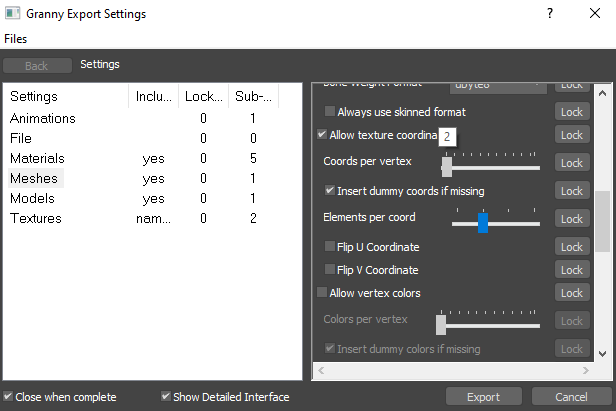
Task: Click the vertical scrollbar down arrow
Action: (x=601, y=353)
